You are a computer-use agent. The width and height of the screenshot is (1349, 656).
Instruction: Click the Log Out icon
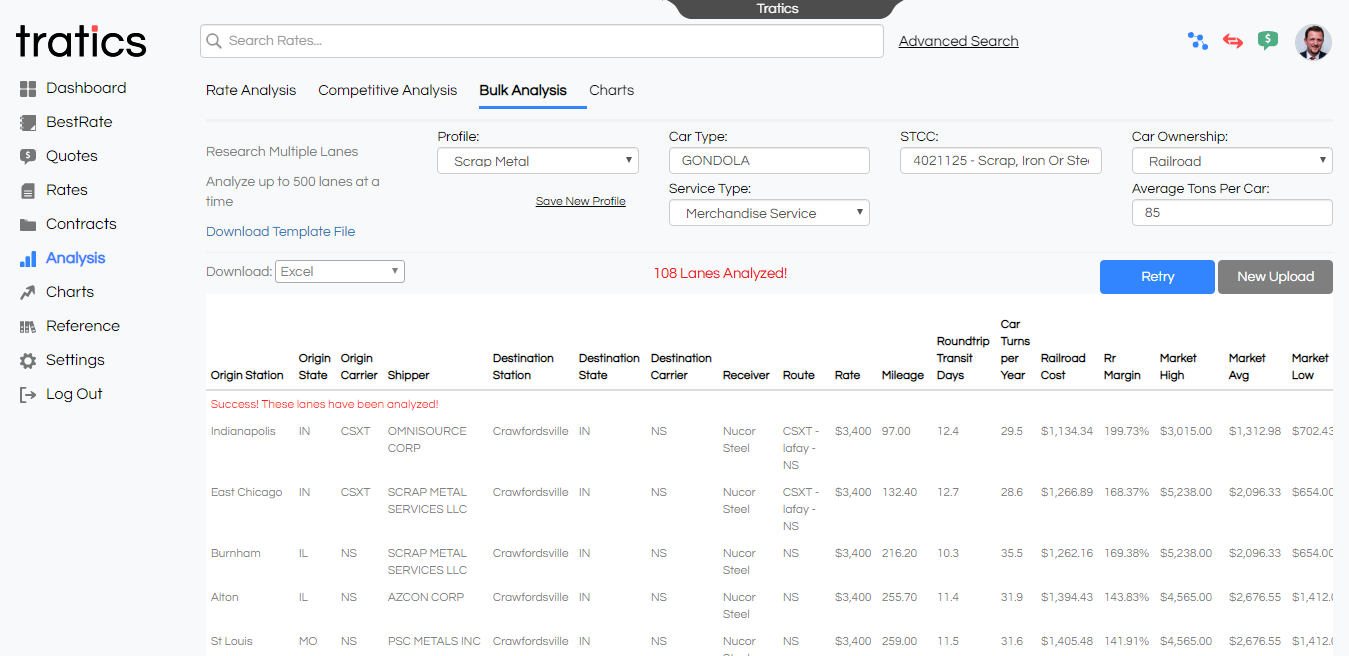tap(28, 395)
